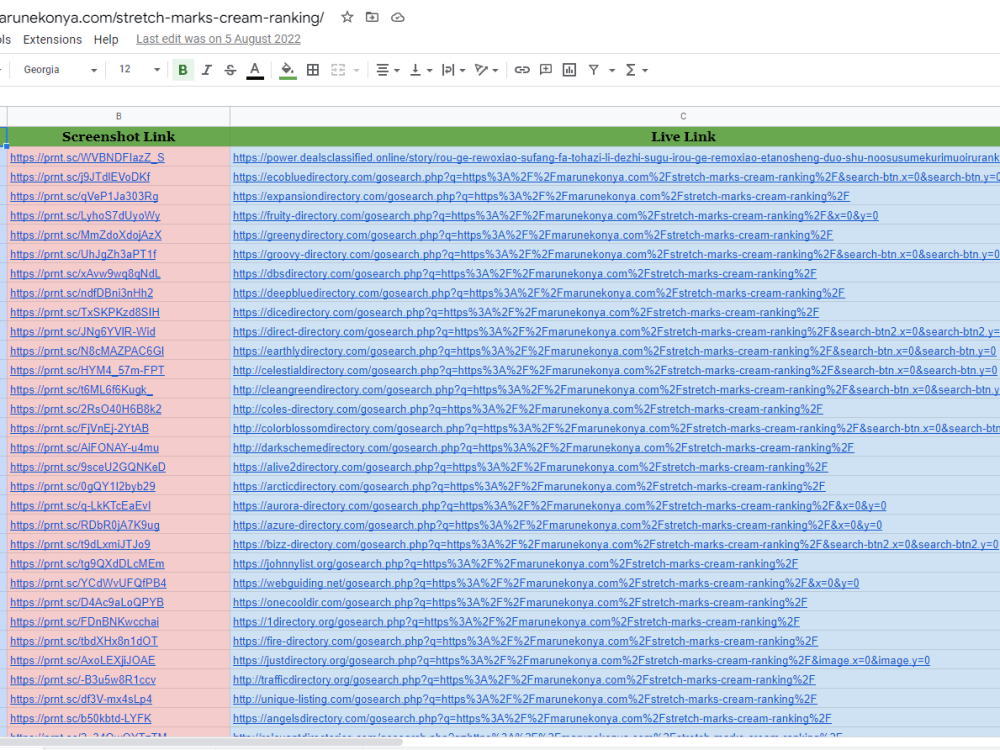Expand the filter views arrow
Screen dimensions: 1000x750
click(612, 70)
